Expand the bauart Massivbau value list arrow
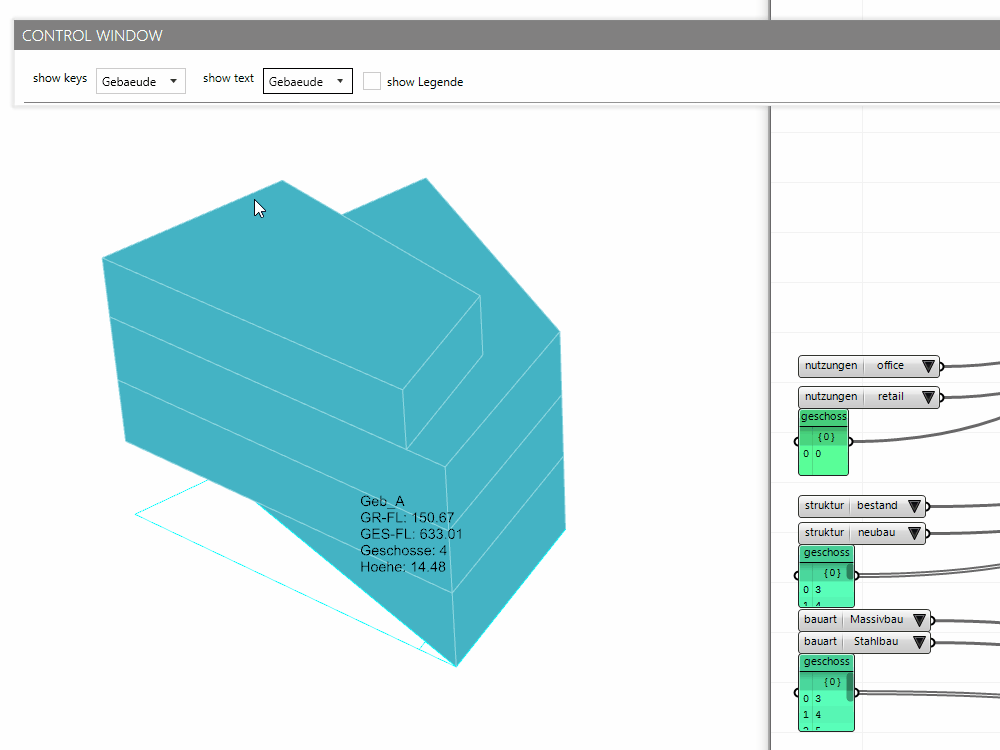Viewport: 1000px width, 750px height. (x=919, y=620)
